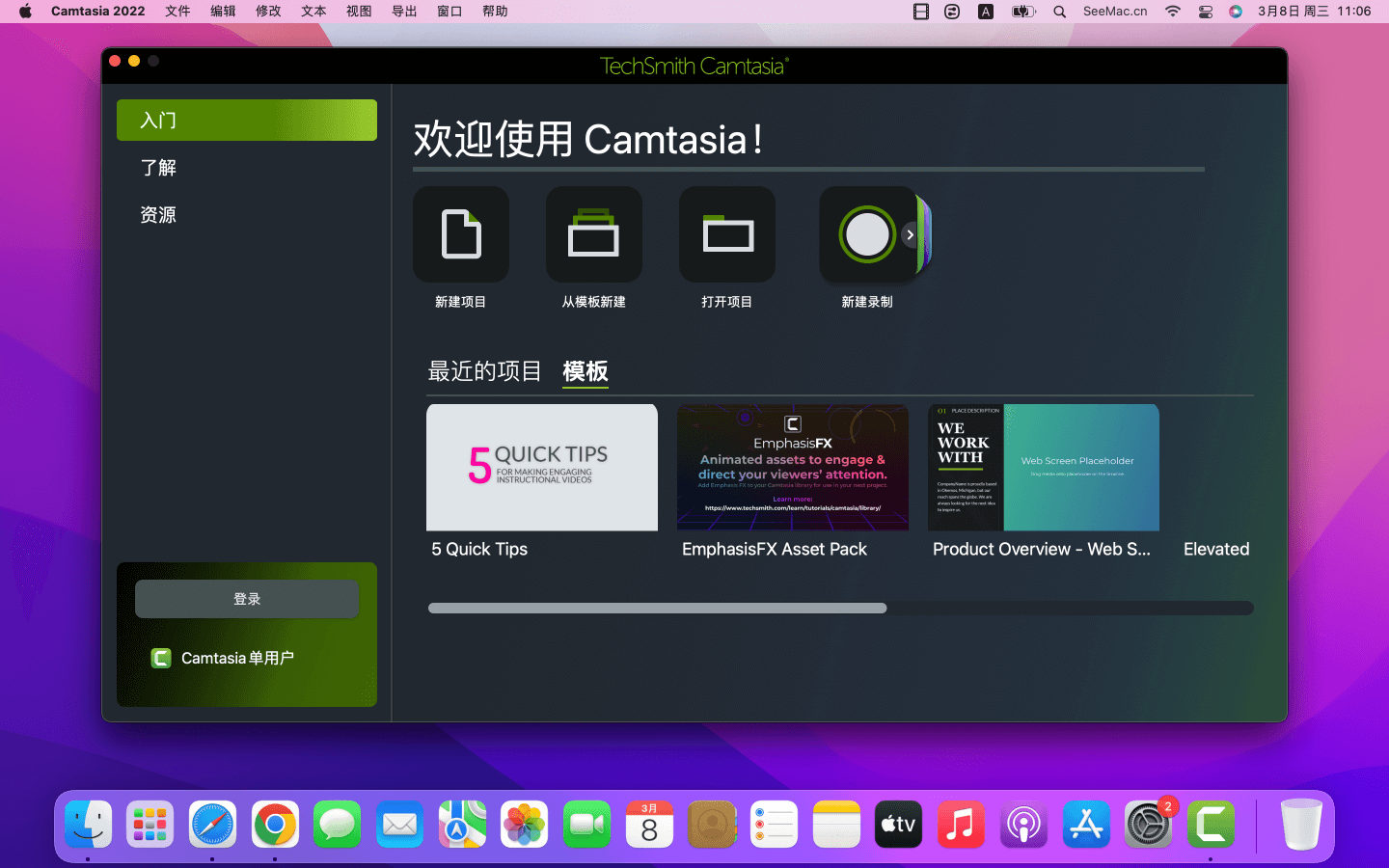This screenshot has width=1389, height=868.
Task: Open System Preferences from the Dock
Action: point(1148,825)
